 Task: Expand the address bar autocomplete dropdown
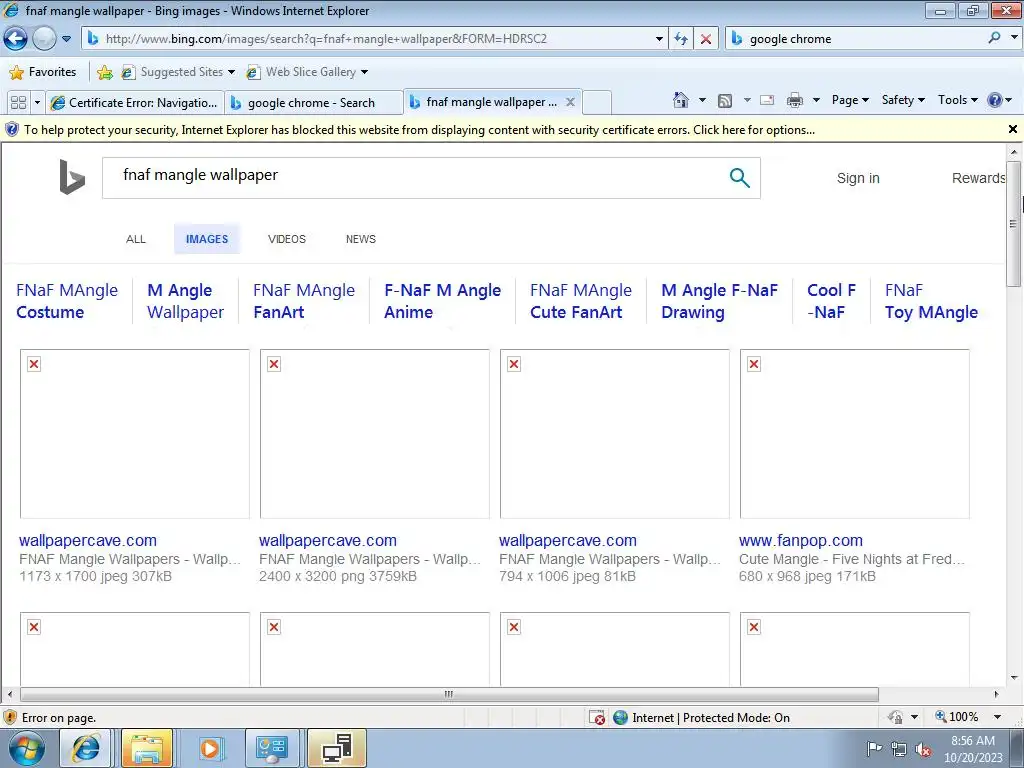[x=659, y=39]
